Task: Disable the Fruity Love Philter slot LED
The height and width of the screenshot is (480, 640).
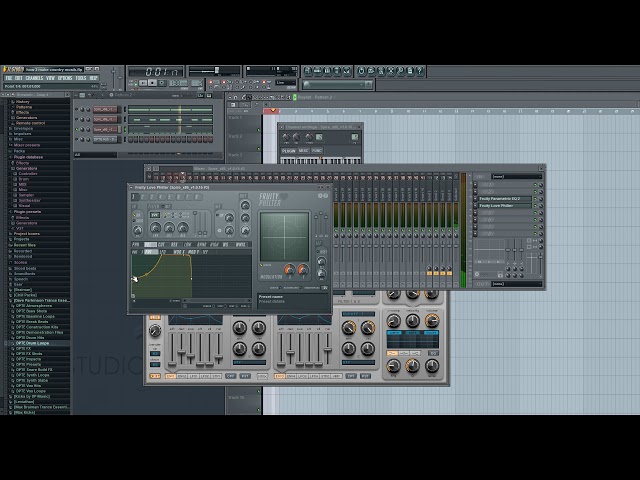Action: coord(535,206)
